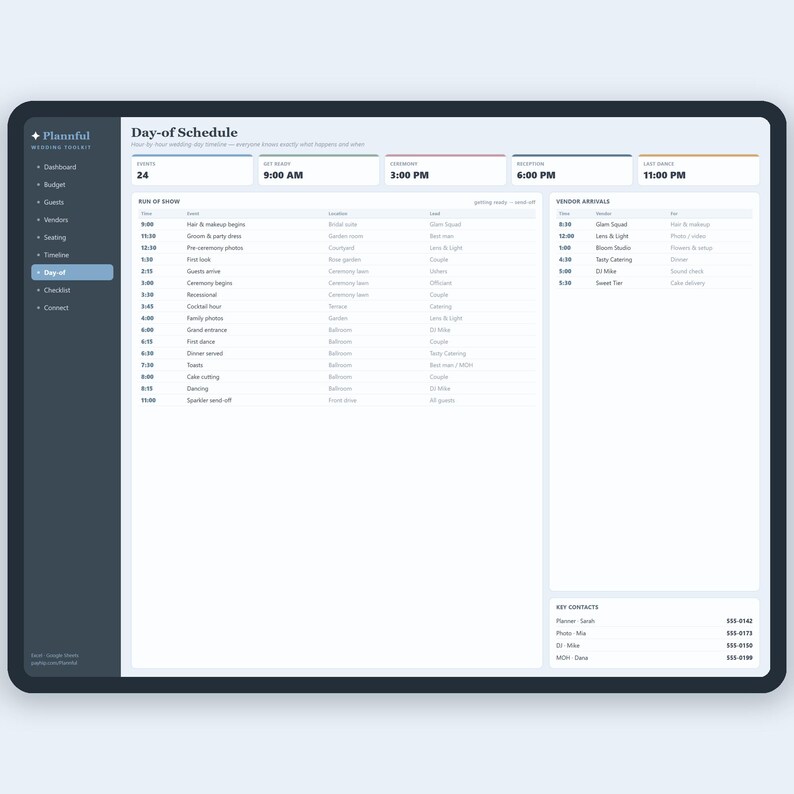Select the 'Cake cutting' event

337,377
